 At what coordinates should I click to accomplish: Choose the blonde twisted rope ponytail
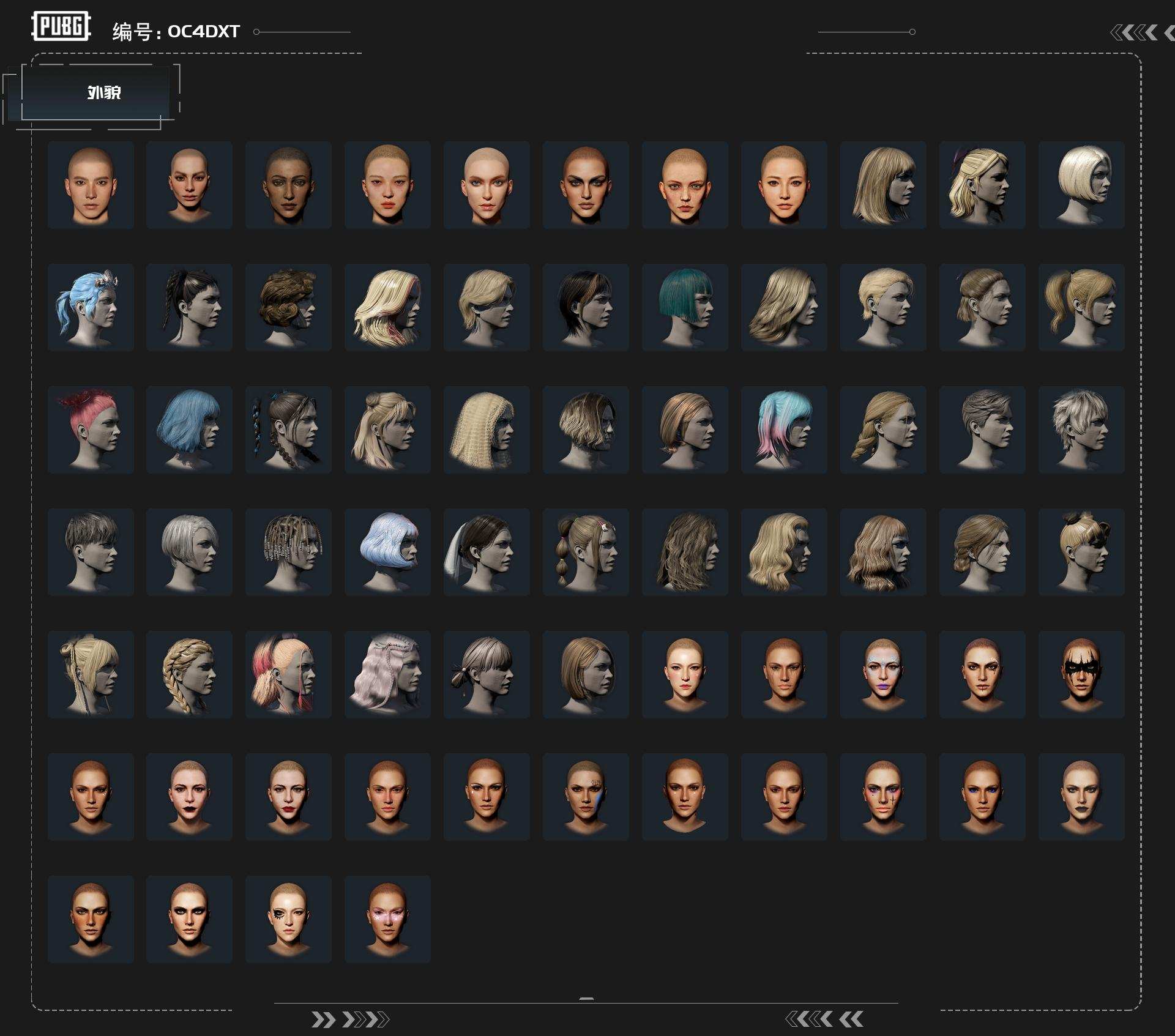[883, 430]
